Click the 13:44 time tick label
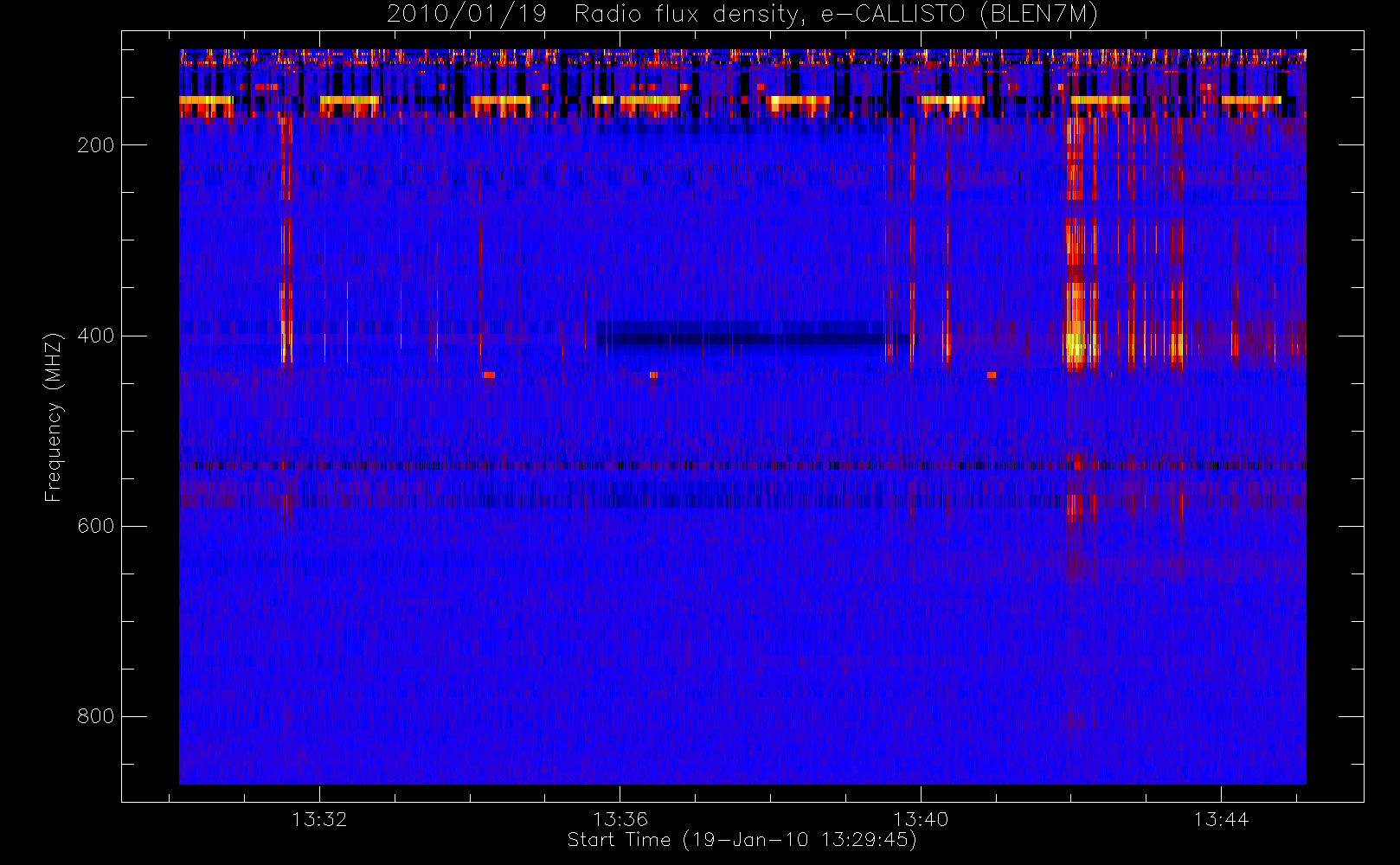This screenshot has width=1400, height=865. pyautogui.click(x=1221, y=819)
